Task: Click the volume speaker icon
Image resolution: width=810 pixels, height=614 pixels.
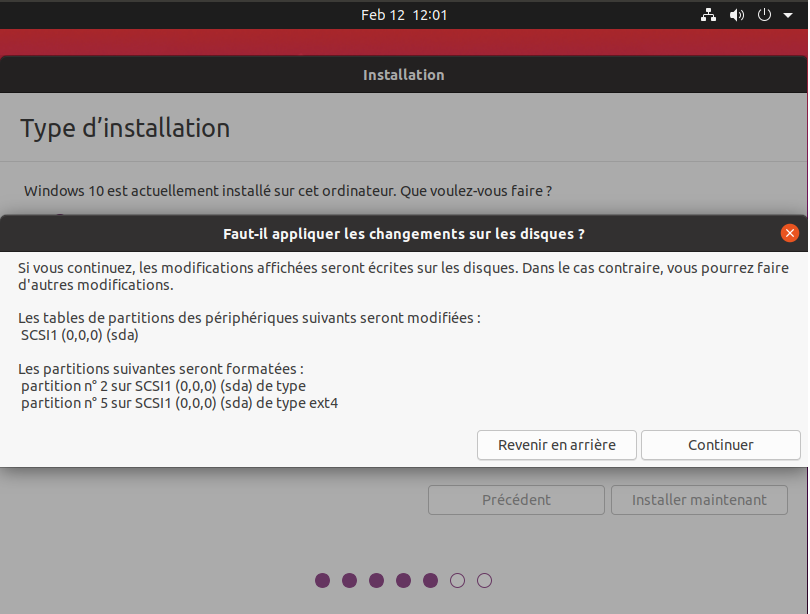Action: 737,15
